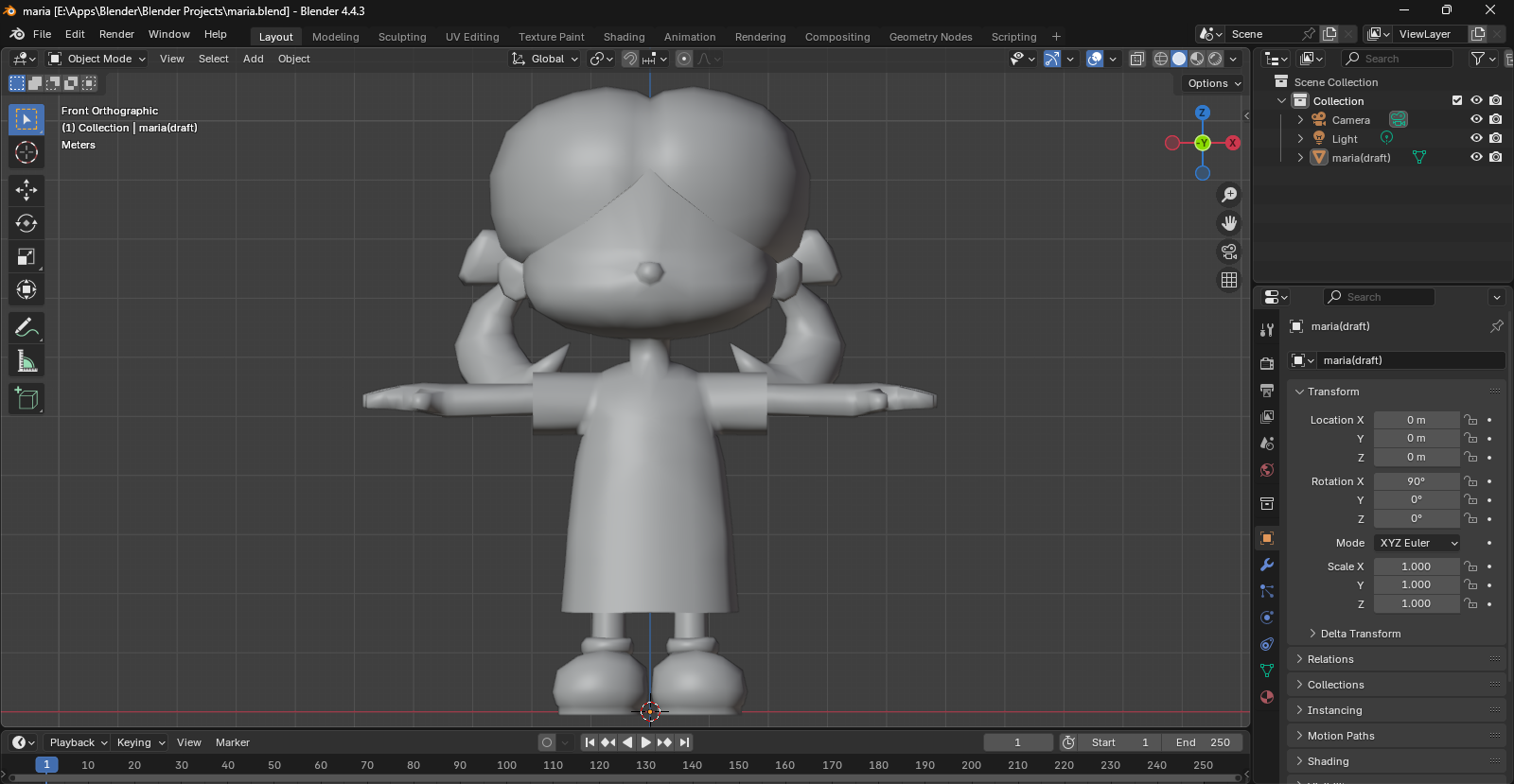Image resolution: width=1514 pixels, height=784 pixels.
Task: Click the Scale Z value field
Action: 1417,603
